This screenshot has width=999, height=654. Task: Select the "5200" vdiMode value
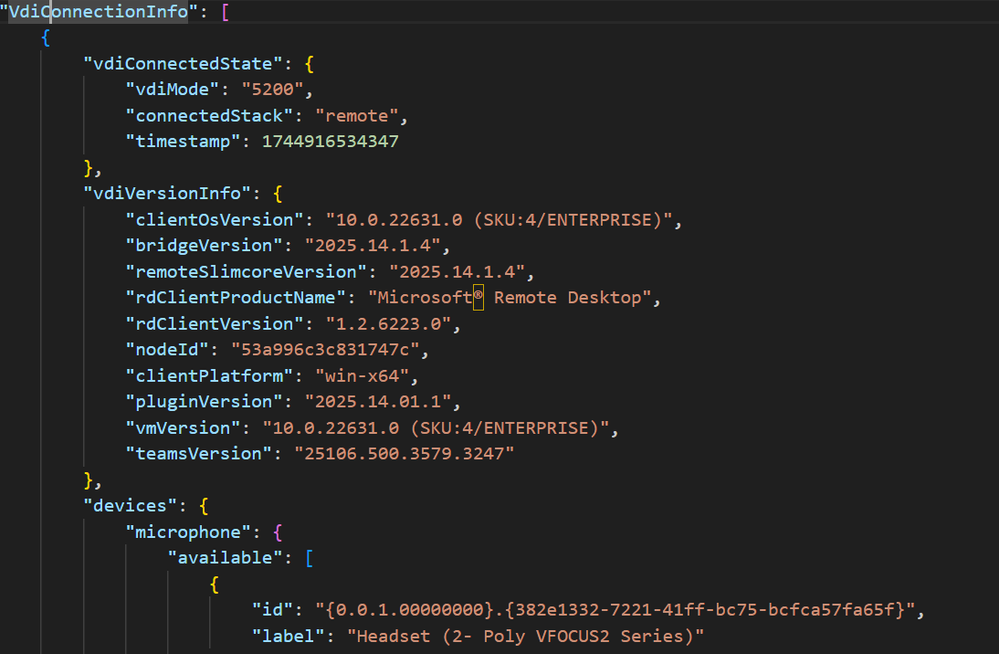pos(273,89)
